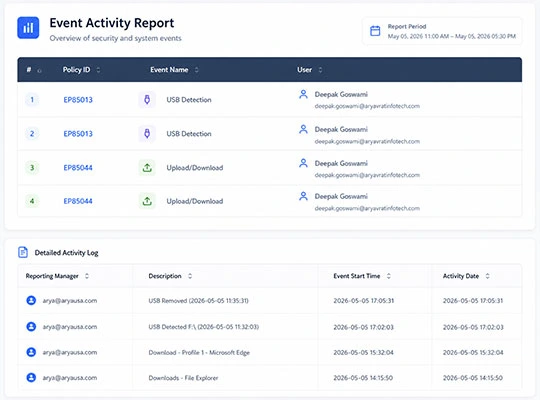Click arya@aryausa.com in USB Removed row
This screenshot has height=400, width=540.
point(70,300)
